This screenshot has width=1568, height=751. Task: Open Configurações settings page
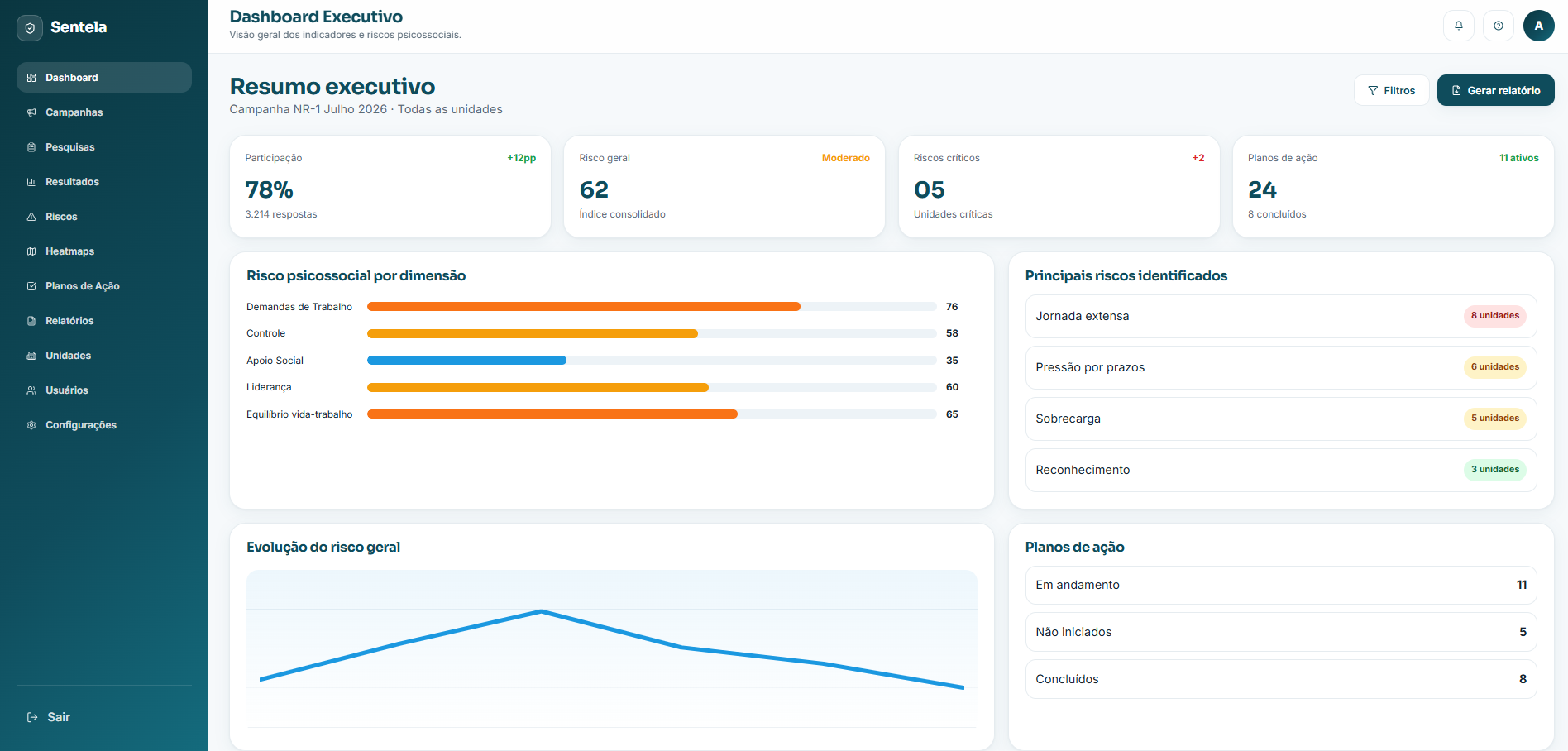(x=104, y=425)
